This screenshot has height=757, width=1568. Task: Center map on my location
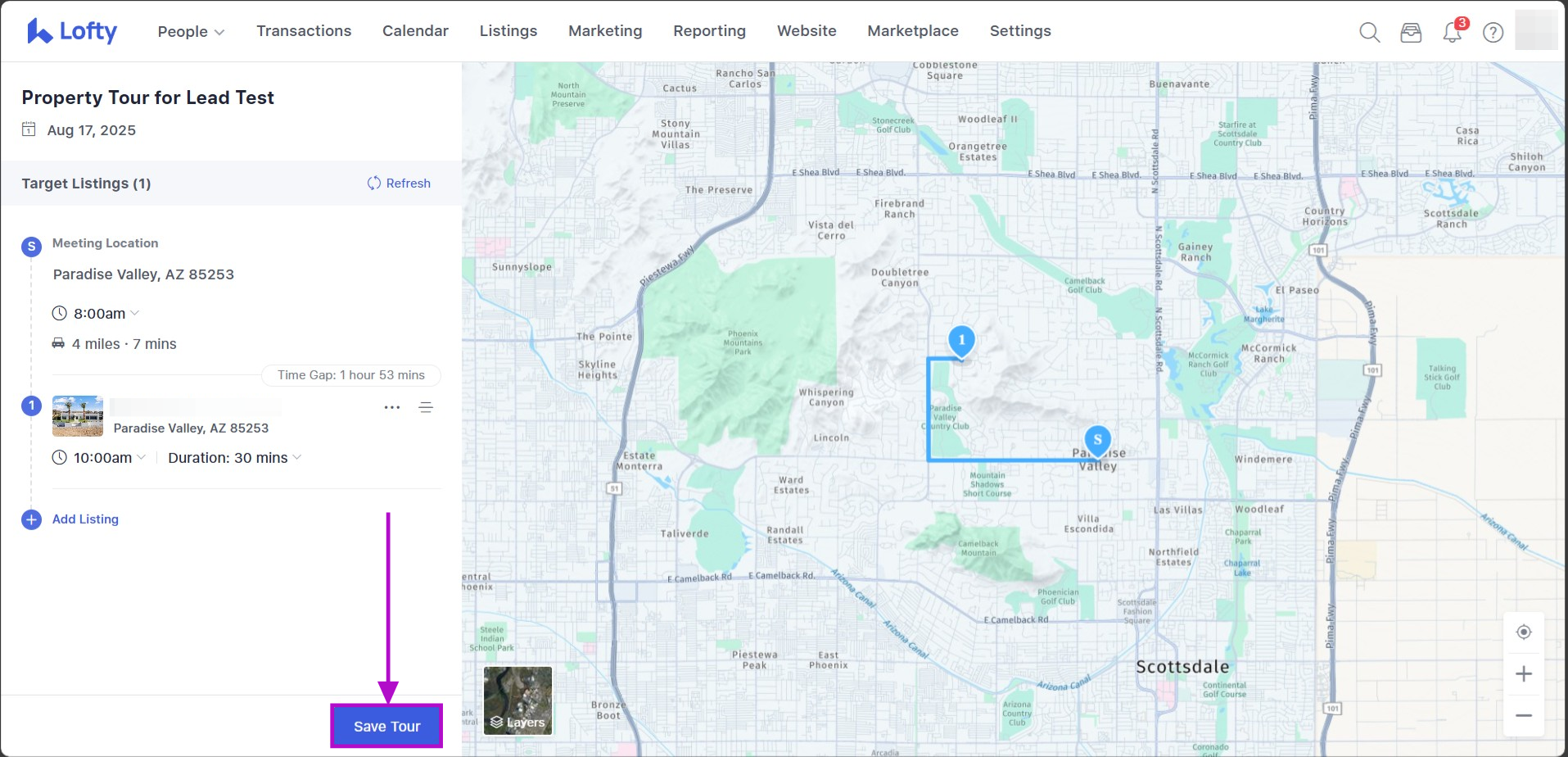pyautogui.click(x=1523, y=632)
